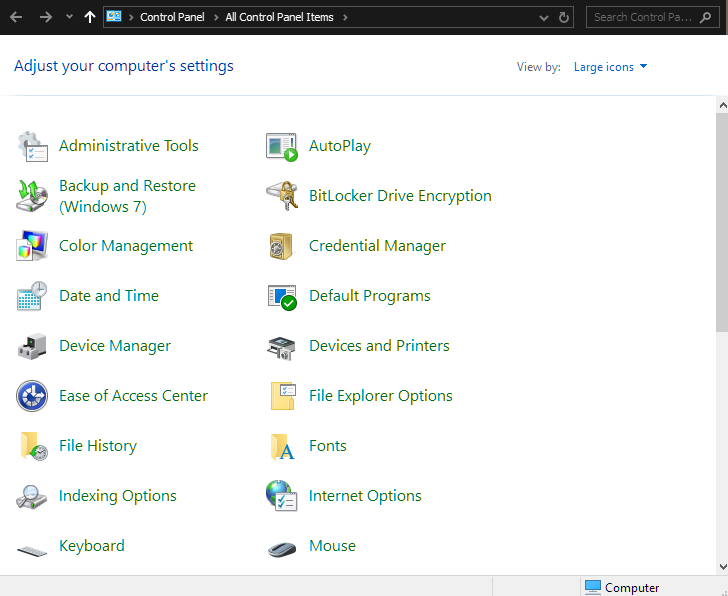Open the Date and Time calendar icon
728x596 pixels.
[x=32, y=296]
